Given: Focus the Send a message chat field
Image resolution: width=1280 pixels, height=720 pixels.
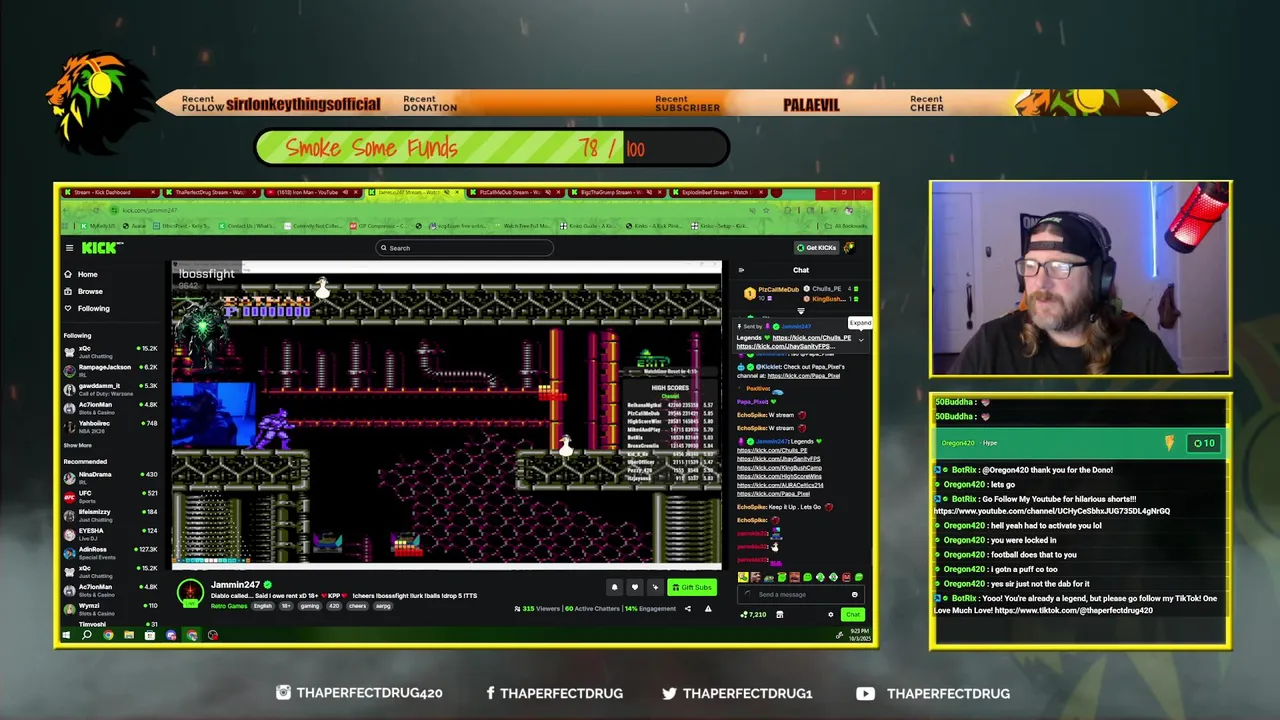Looking at the screenshot, I should [800, 594].
